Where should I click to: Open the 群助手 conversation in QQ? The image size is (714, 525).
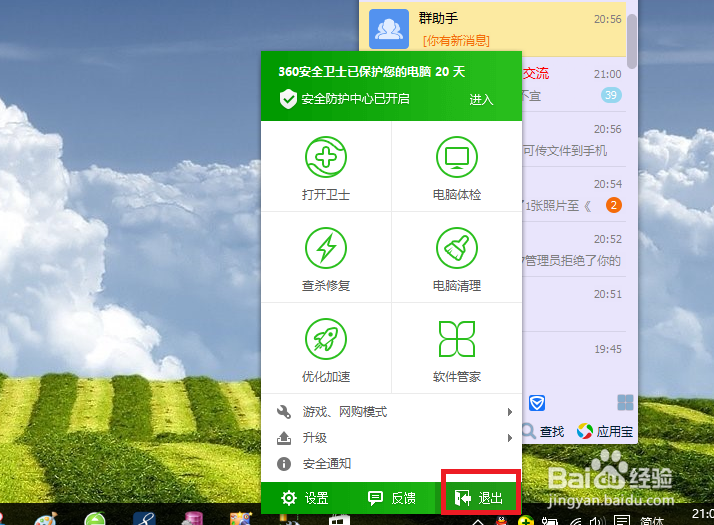click(493, 29)
